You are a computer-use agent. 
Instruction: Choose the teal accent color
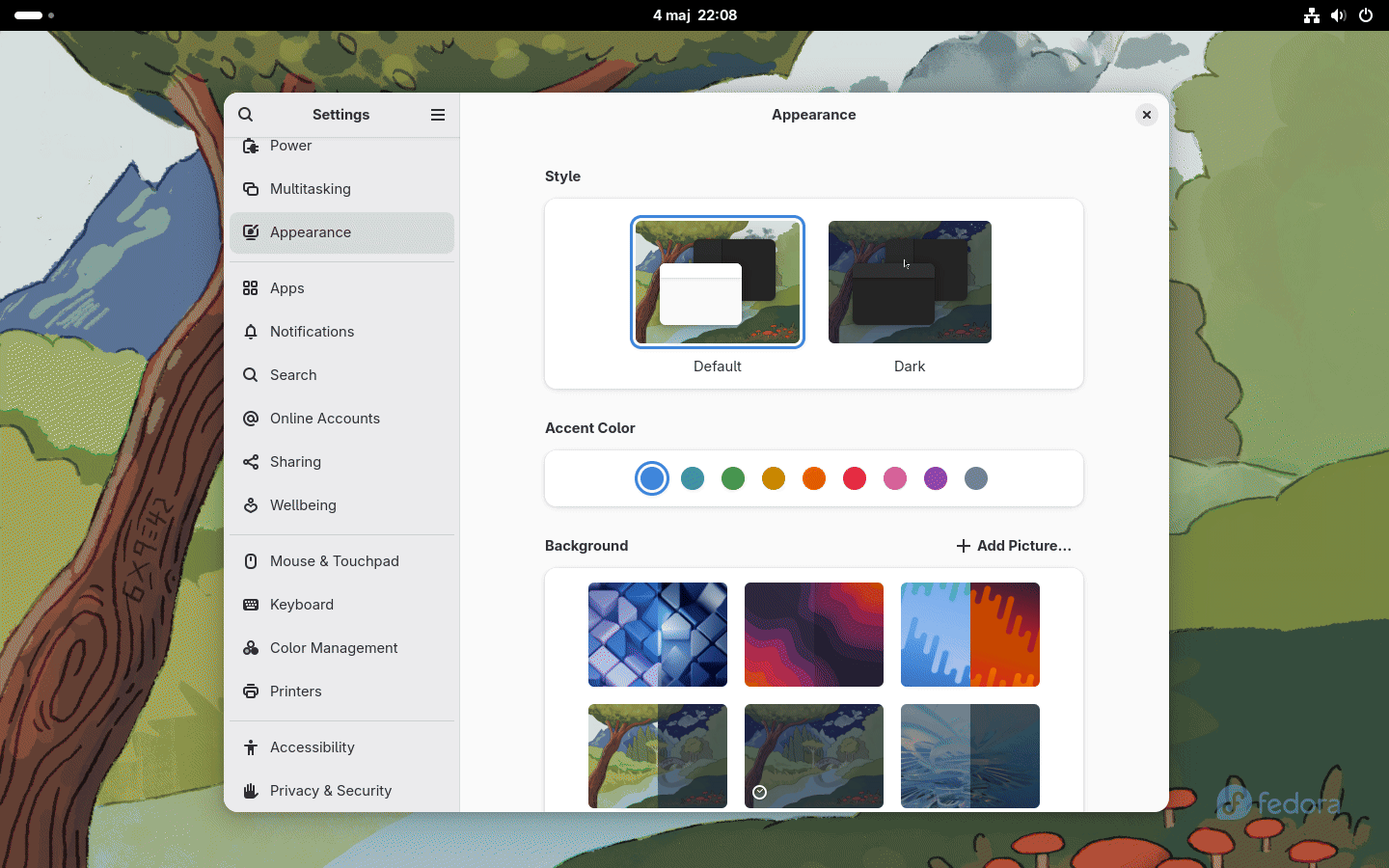tap(693, 478)
